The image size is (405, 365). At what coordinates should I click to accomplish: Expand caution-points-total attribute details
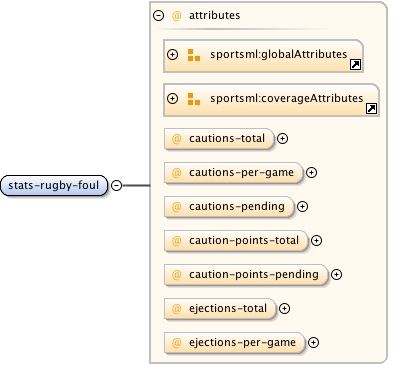click(x=316, y=240)
